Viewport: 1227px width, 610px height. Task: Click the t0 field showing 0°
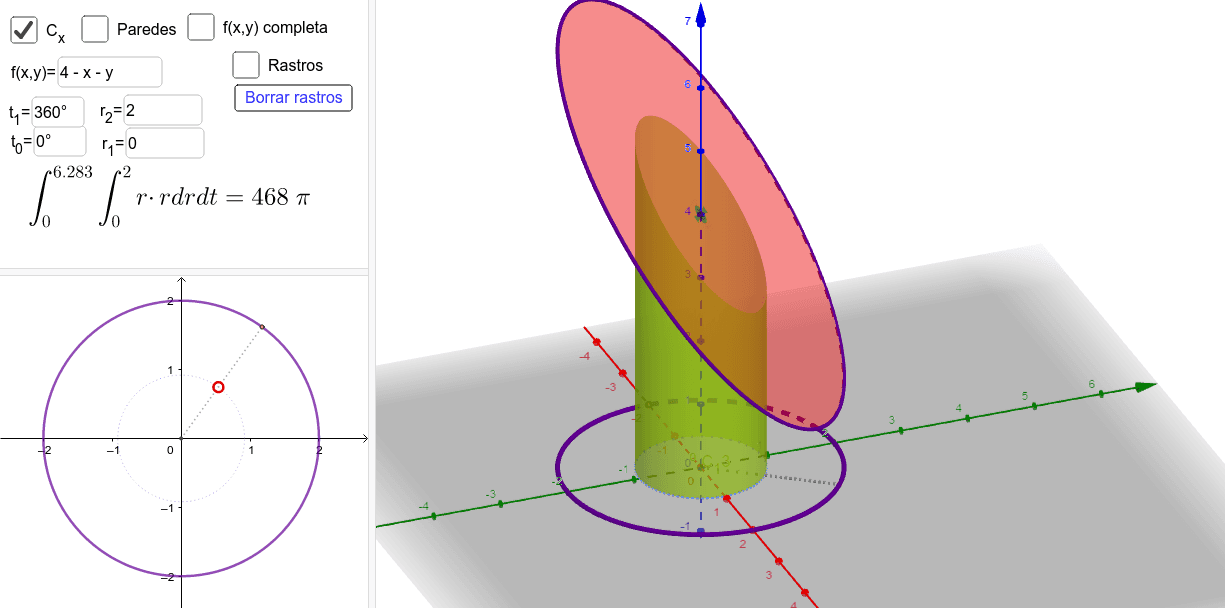(59, 143)
